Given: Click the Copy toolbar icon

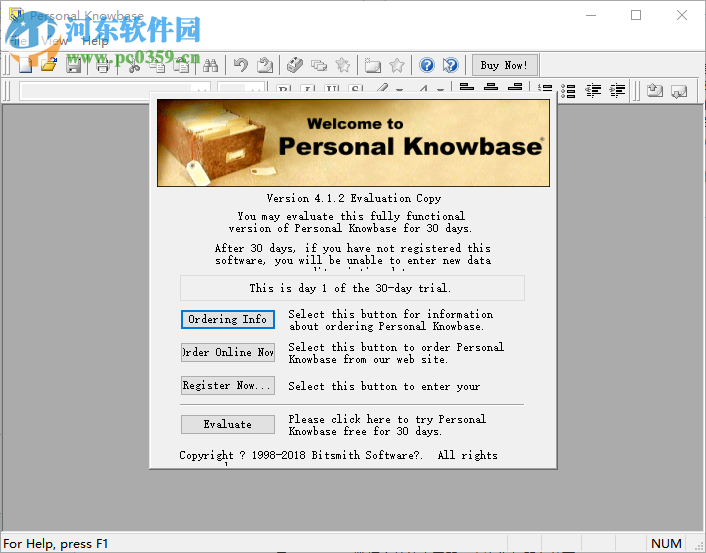Looking at the screenshot, I should click(158, 66).
